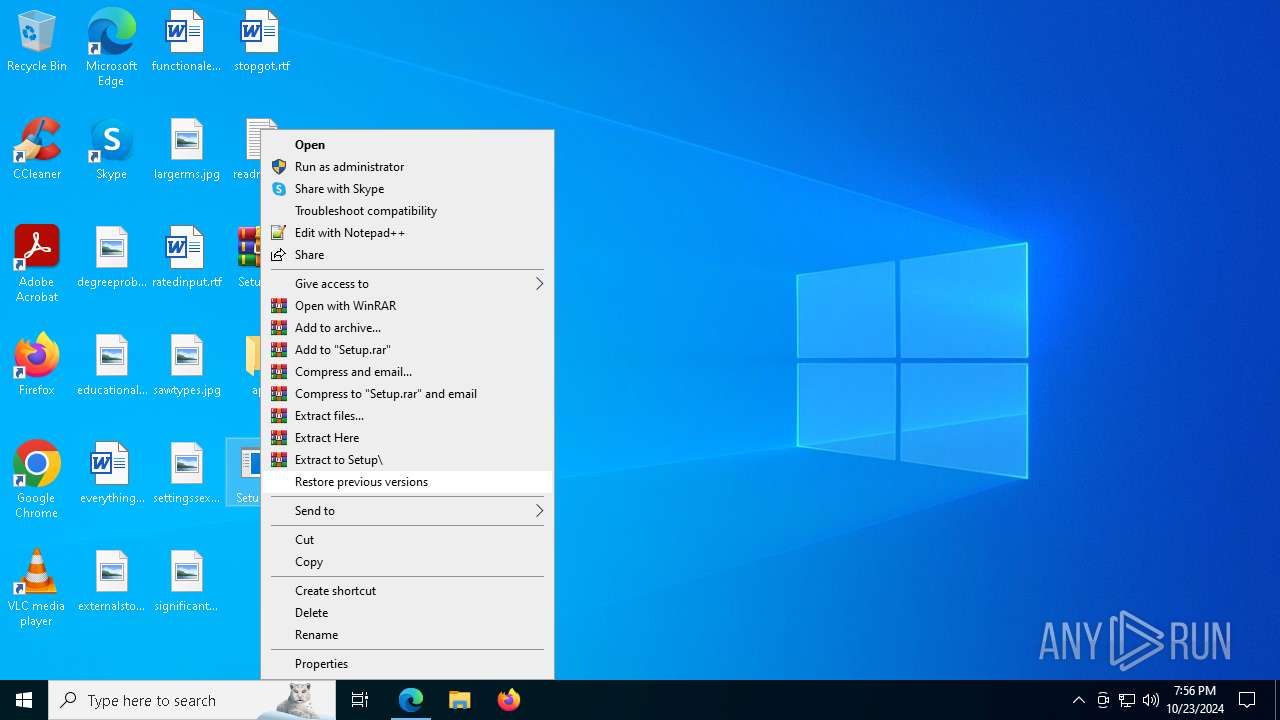1280x720 pixels.
Task: Choose Compress and email...
Action: point(408,372)
